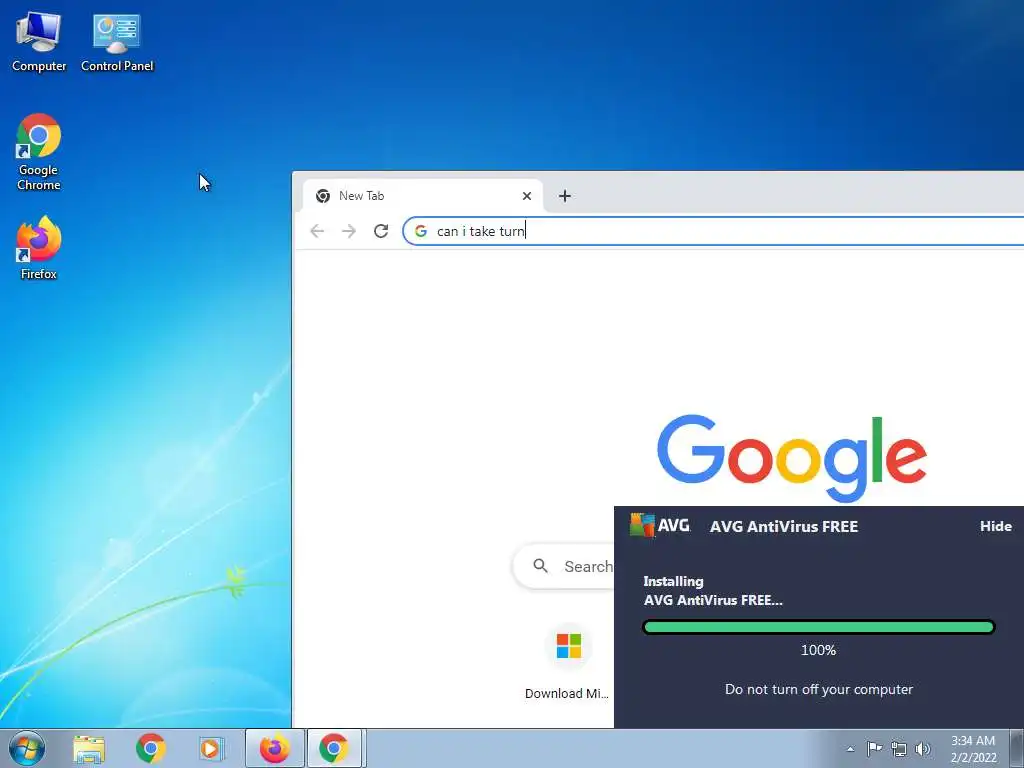Click the '100%' progress text
Screen dimensions: 1024x768
pos(818,650)
